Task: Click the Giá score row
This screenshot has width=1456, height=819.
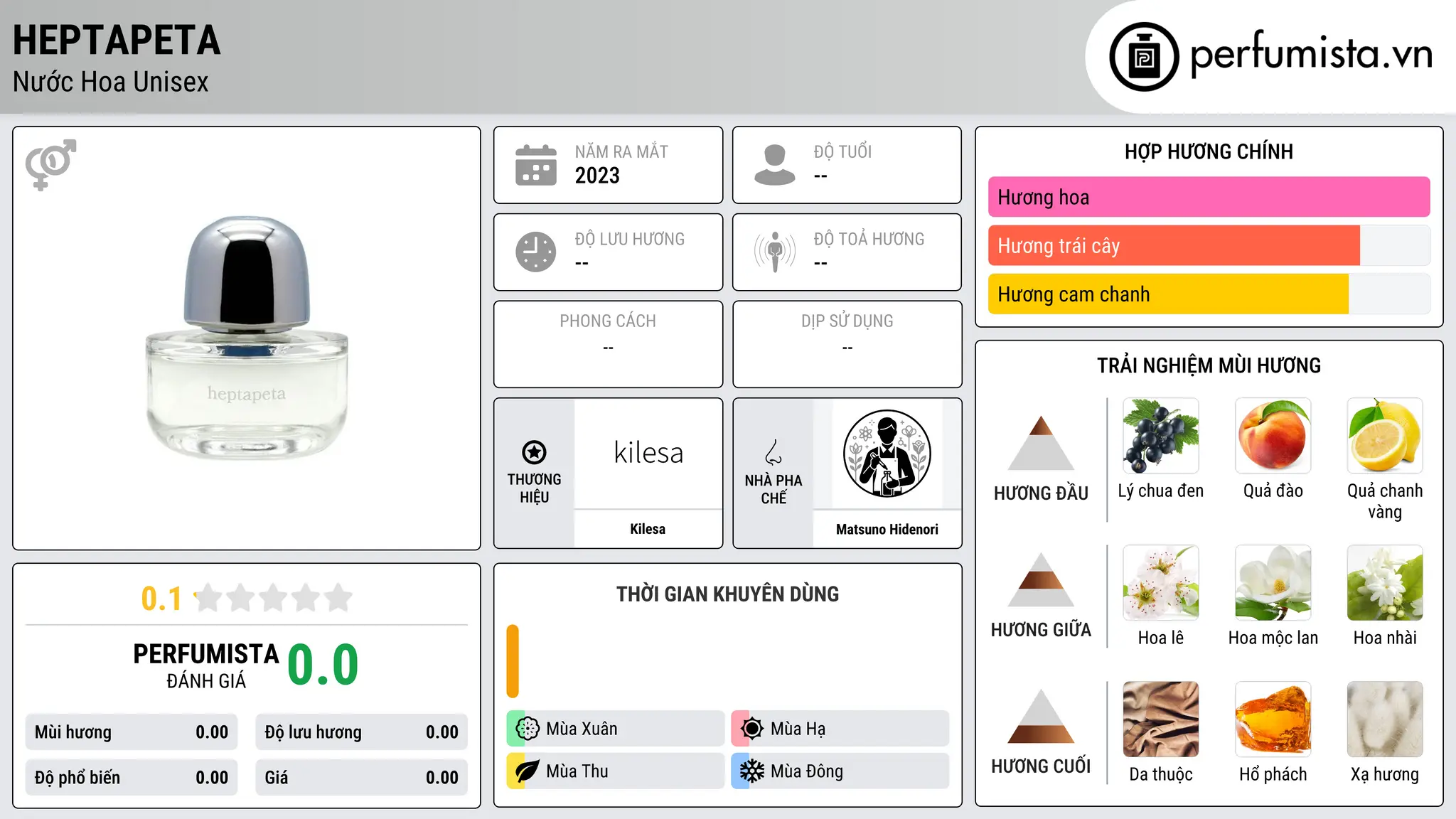Action: (361, 778)
